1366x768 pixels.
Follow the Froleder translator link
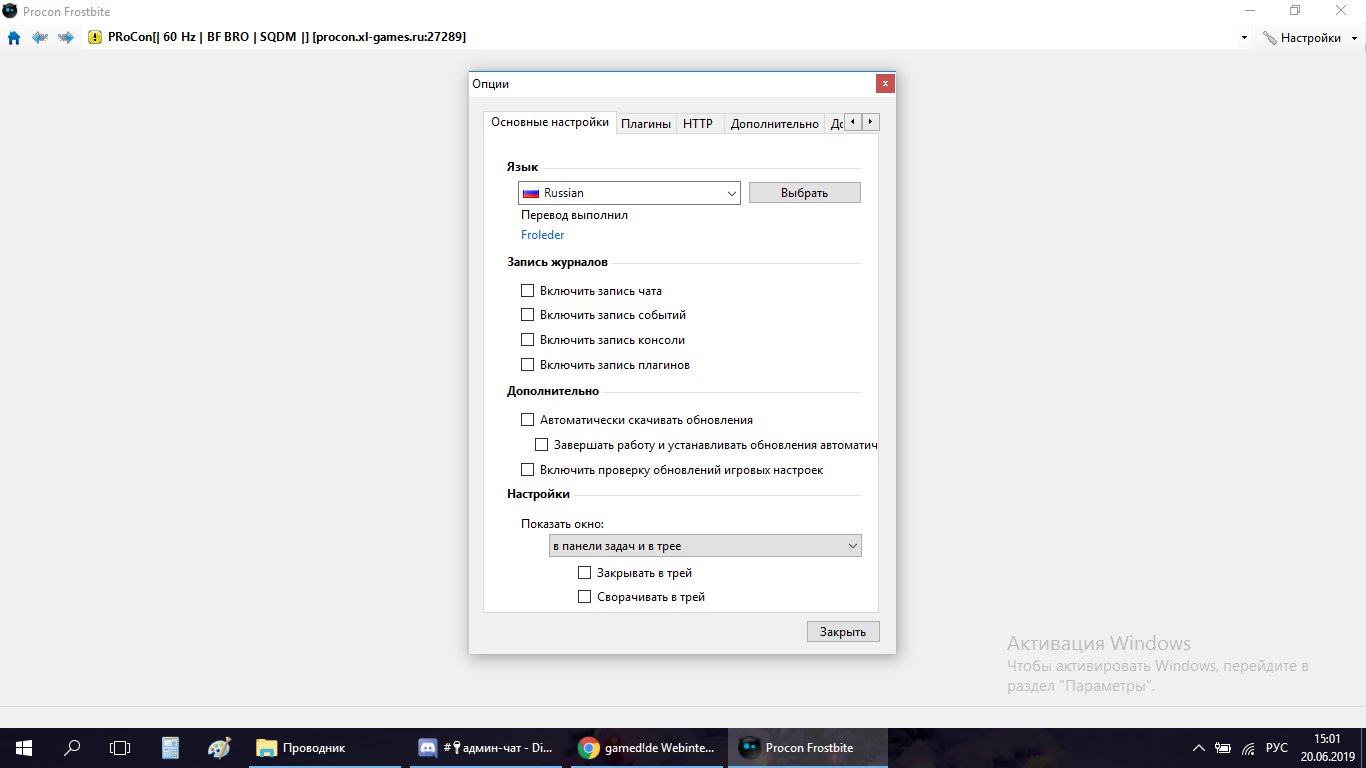click(543, 235)
